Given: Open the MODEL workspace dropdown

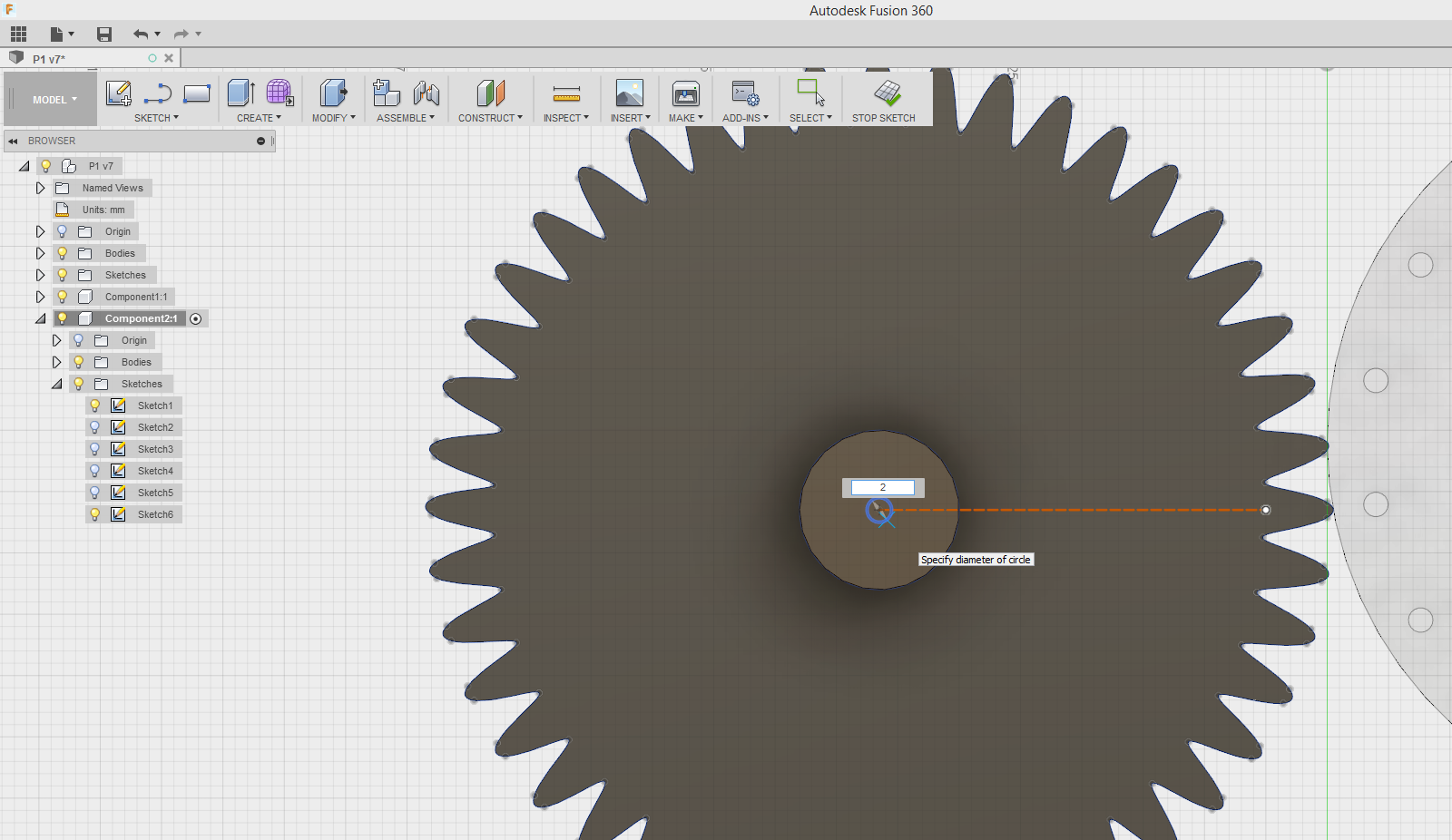Looking at the screenshot, I should click(x=54, y=100).
